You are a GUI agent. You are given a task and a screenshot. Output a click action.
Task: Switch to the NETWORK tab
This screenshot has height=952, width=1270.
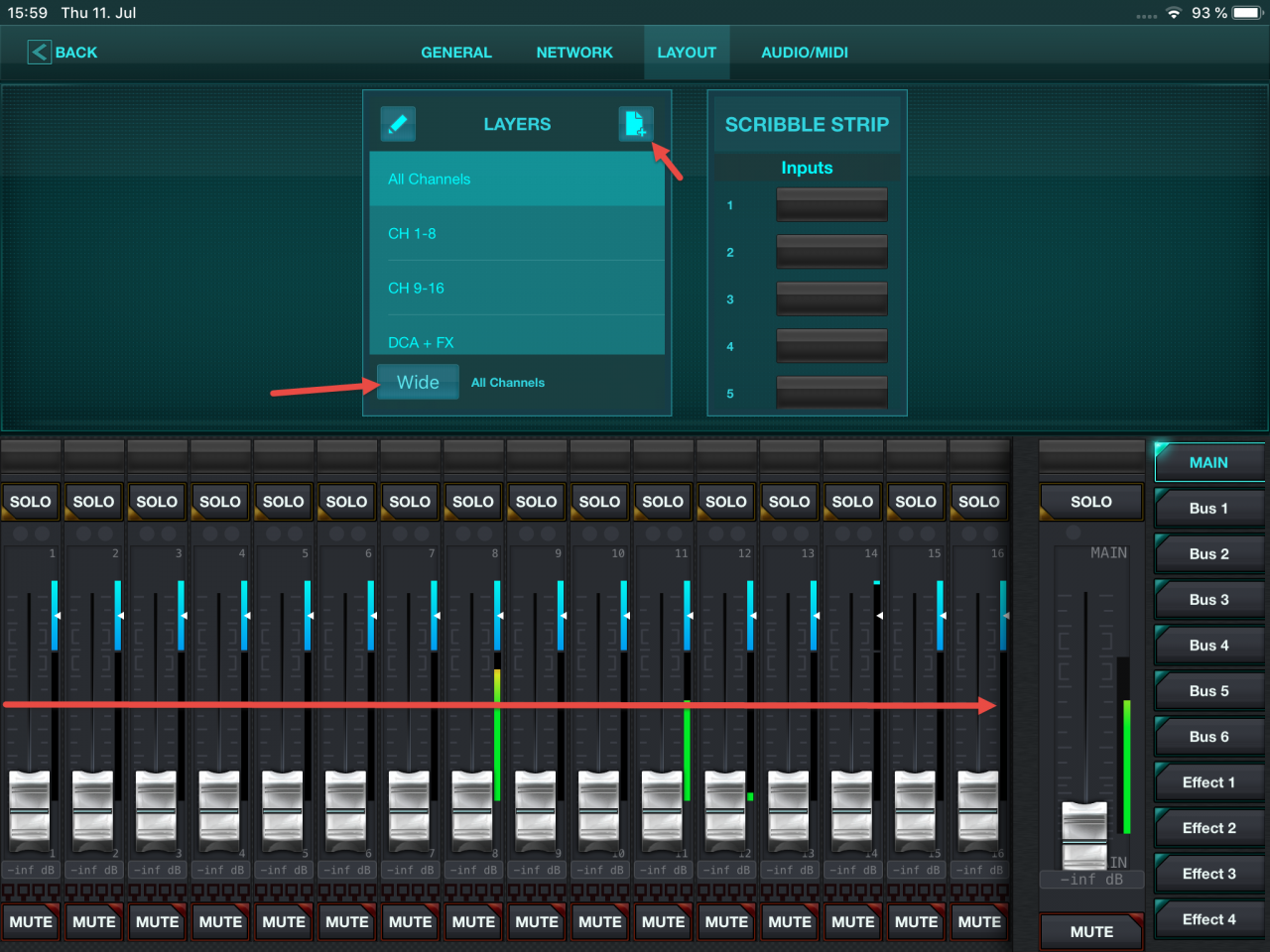click(x=574, y=53)
